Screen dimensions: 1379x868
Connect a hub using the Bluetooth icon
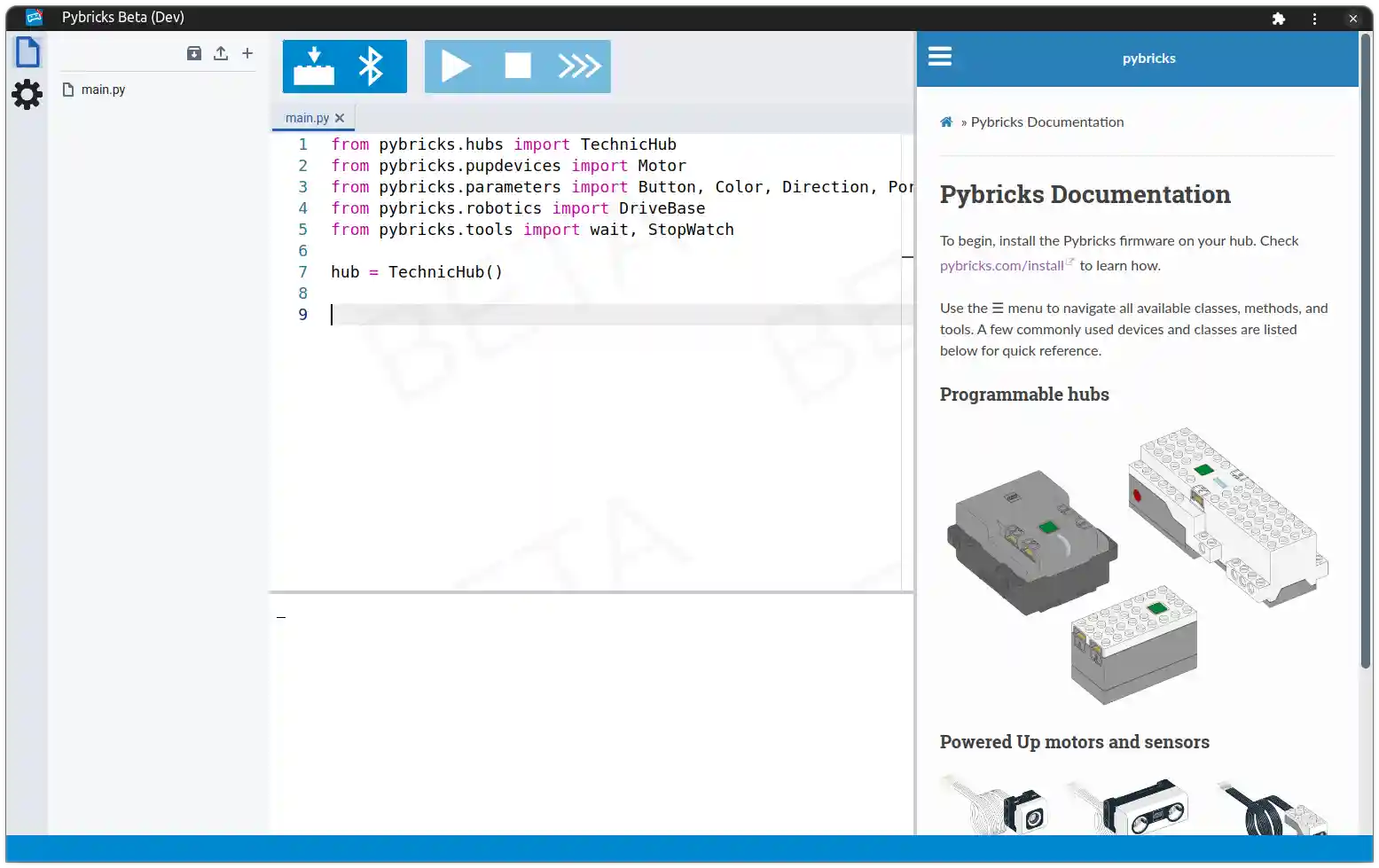tap(370, 66)
